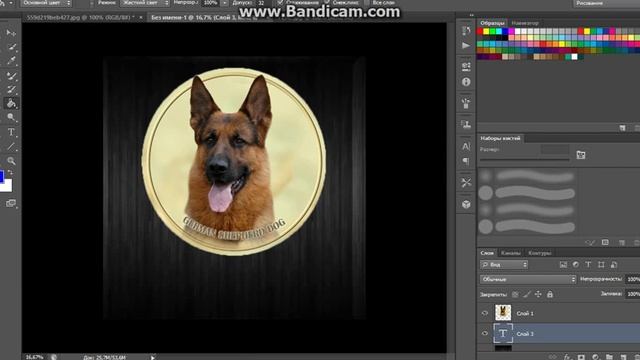The image size is (640, 360).
Task: Open the Paragraph panel icon
Action: (x=466, y=162)
